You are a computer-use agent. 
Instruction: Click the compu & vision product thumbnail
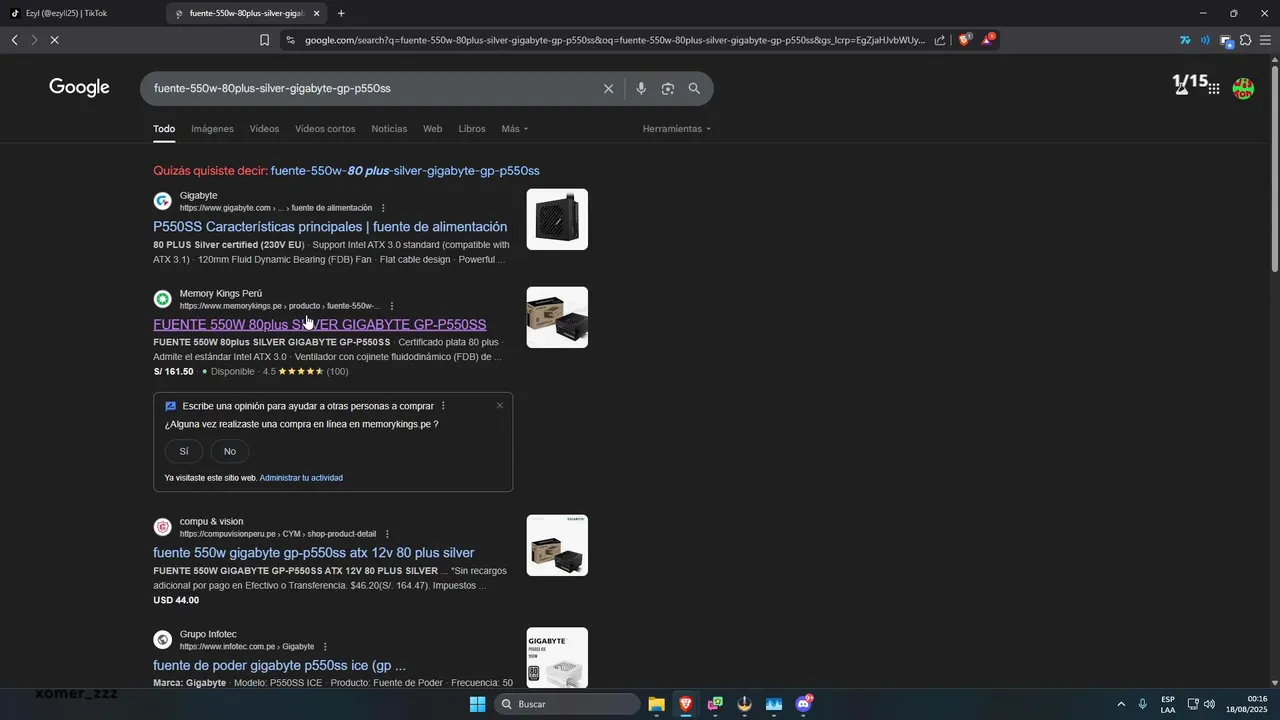(x=557, y=545)
